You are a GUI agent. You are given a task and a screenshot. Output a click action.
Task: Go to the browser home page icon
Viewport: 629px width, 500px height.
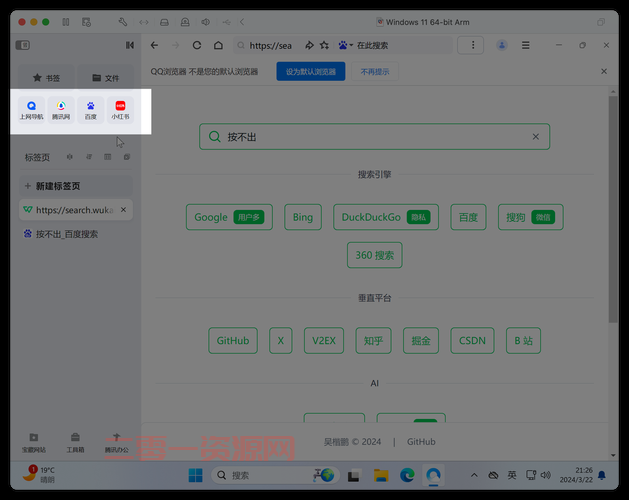(218, 45)
